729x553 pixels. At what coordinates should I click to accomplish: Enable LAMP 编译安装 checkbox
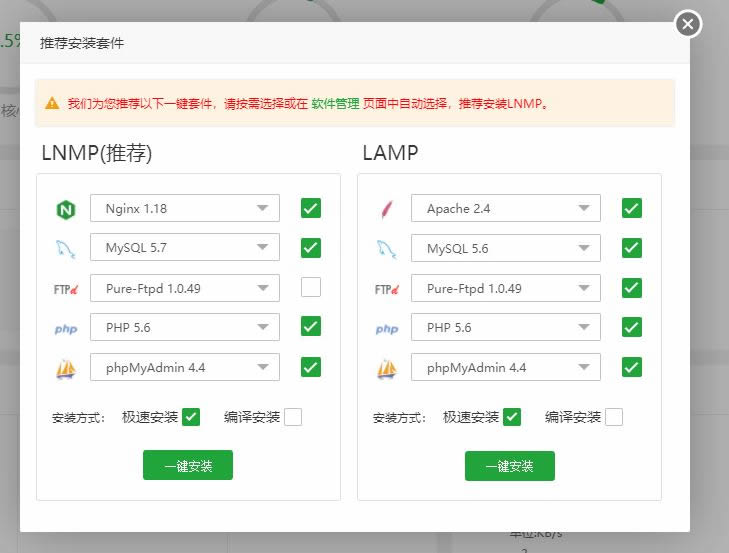614,417
